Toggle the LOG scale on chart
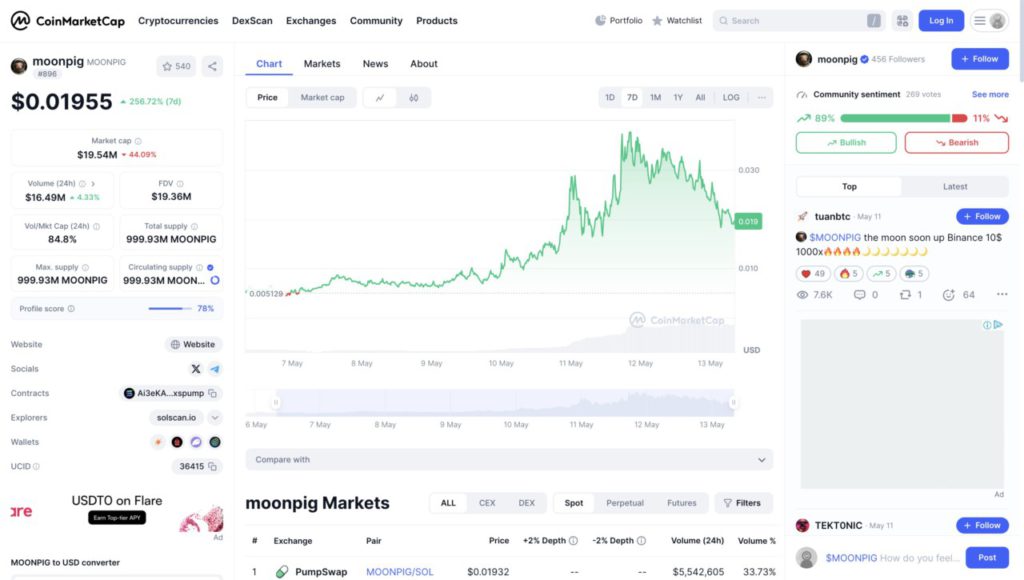 click(731, 97)
